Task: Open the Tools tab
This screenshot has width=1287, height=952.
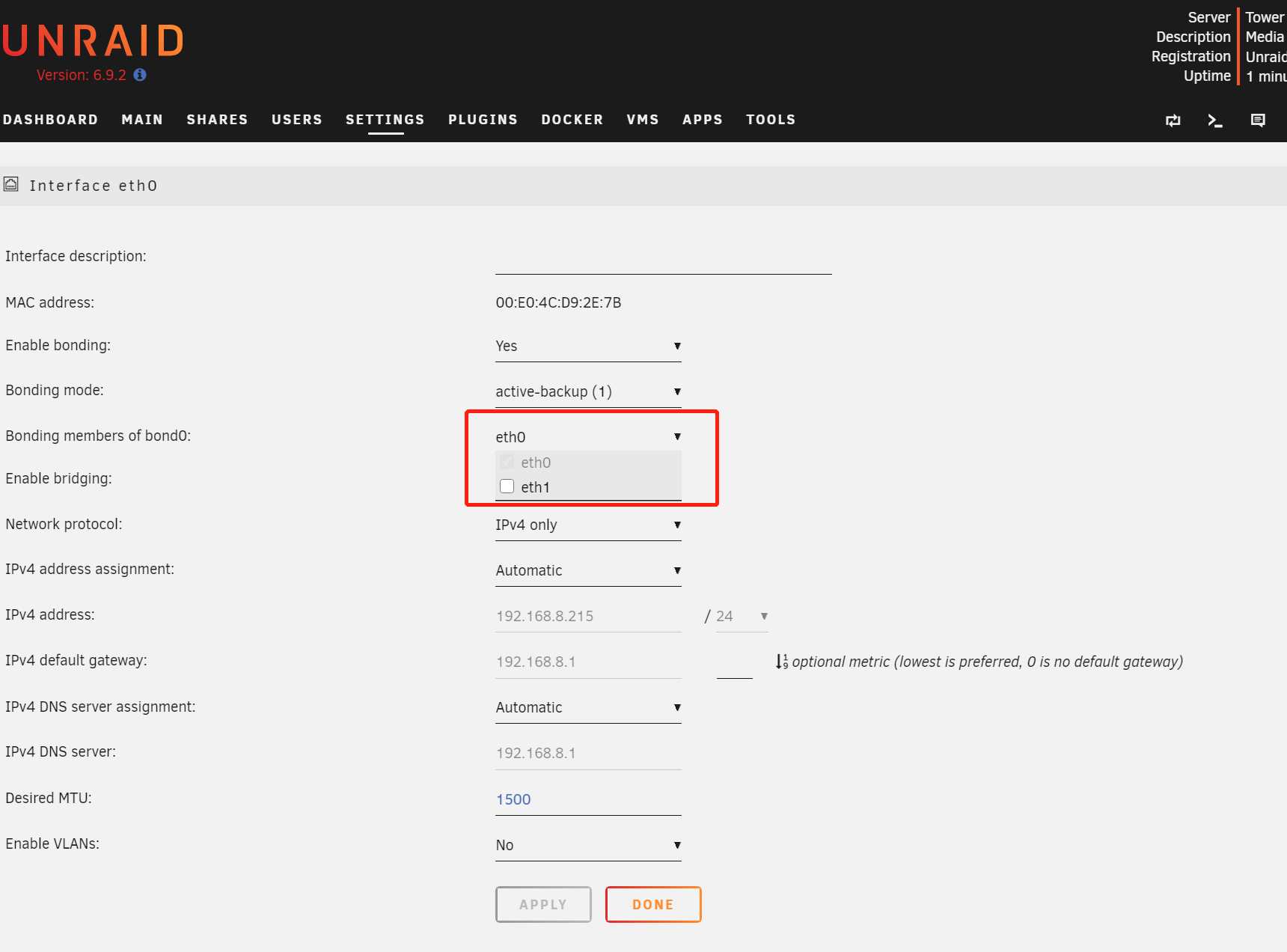Action: click(x=771, y=120)
